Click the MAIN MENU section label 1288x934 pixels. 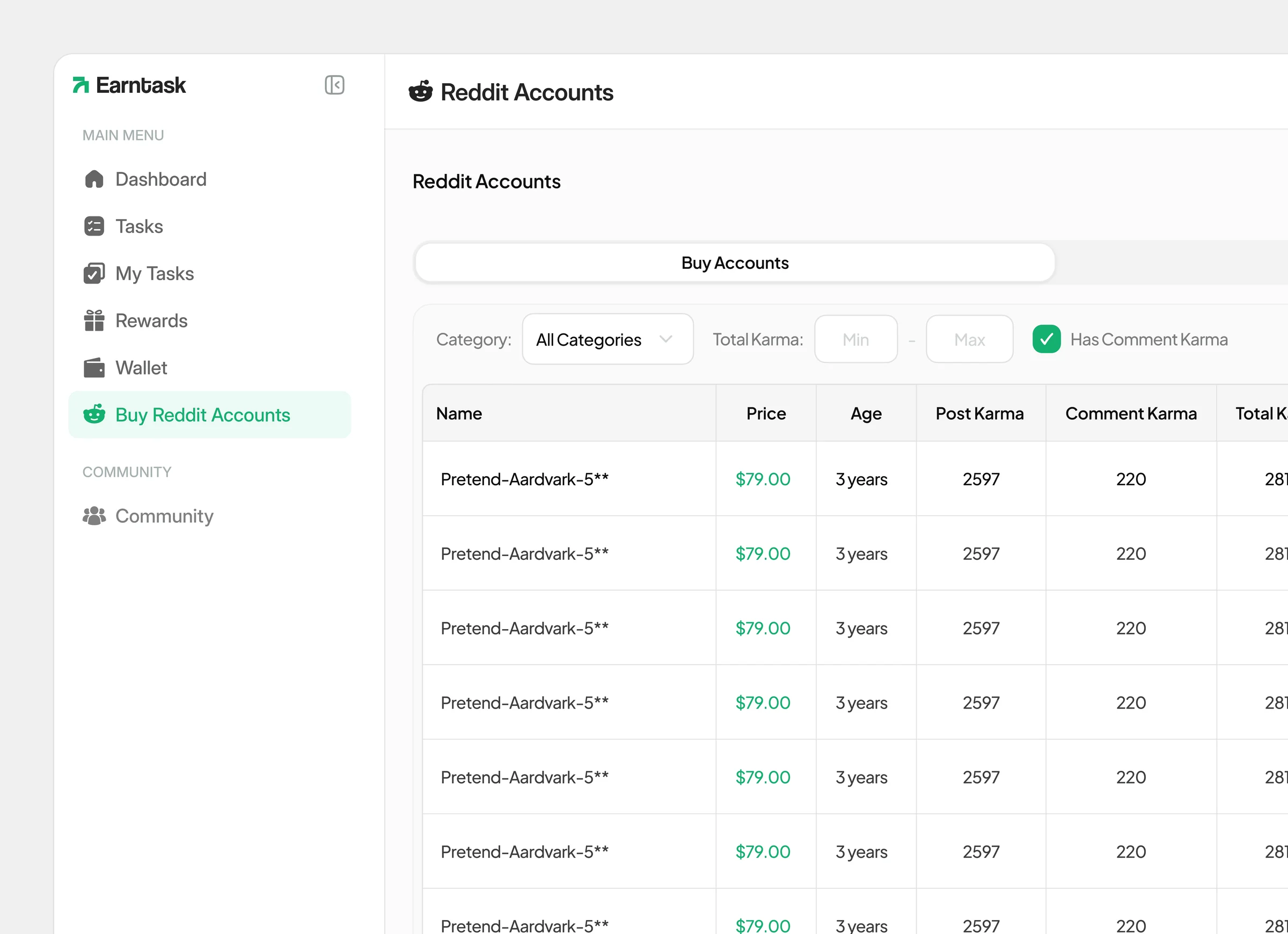(x=123, y=135)
